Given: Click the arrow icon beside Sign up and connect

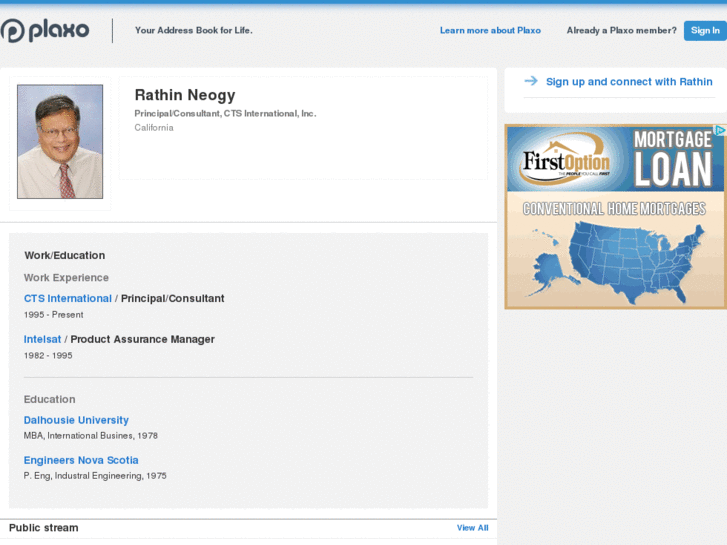Looking at the screenshot, I should pos(531,81).
